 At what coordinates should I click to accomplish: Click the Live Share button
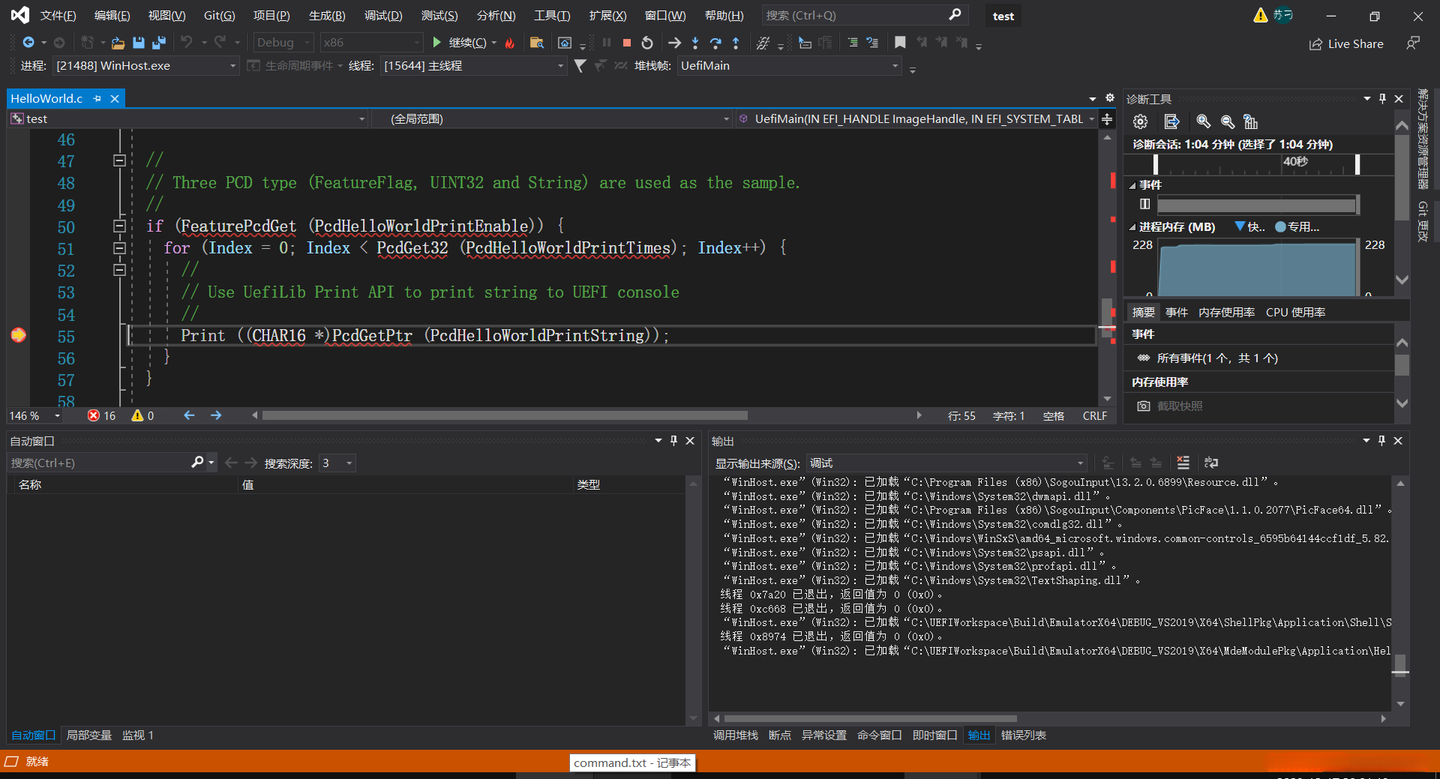tap(1346, 44)
